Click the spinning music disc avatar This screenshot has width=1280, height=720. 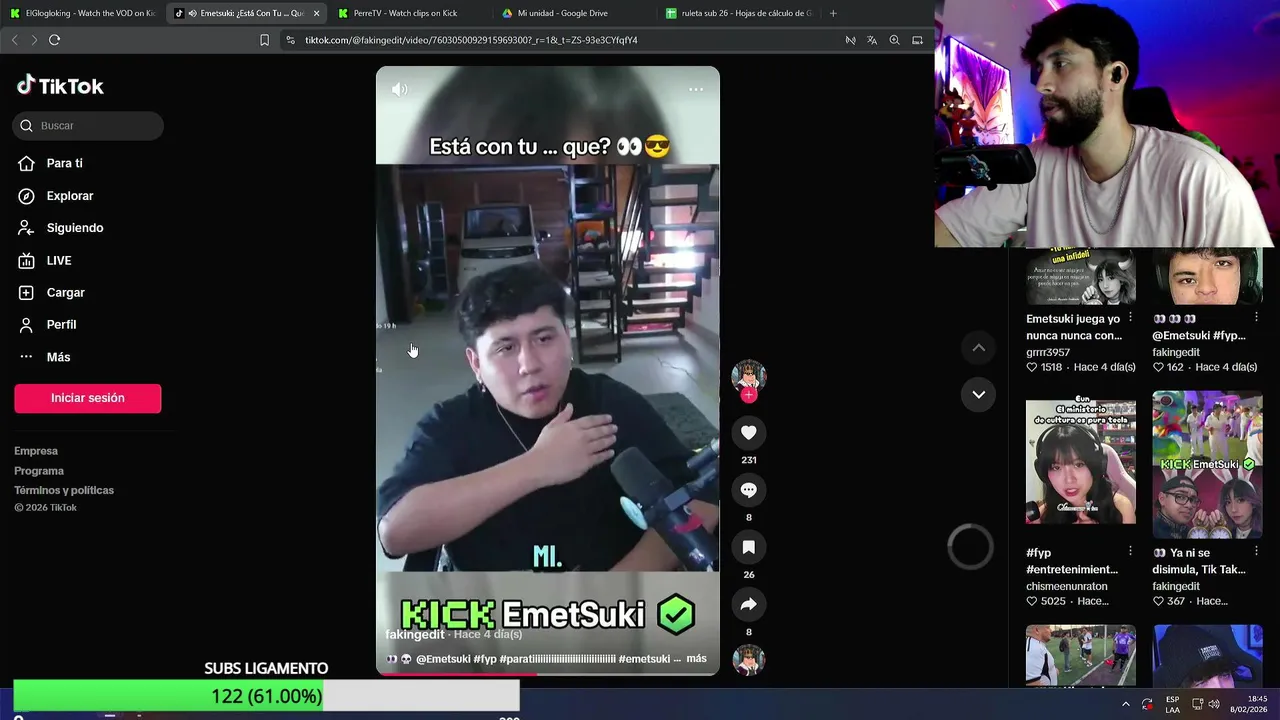(749, 661)
